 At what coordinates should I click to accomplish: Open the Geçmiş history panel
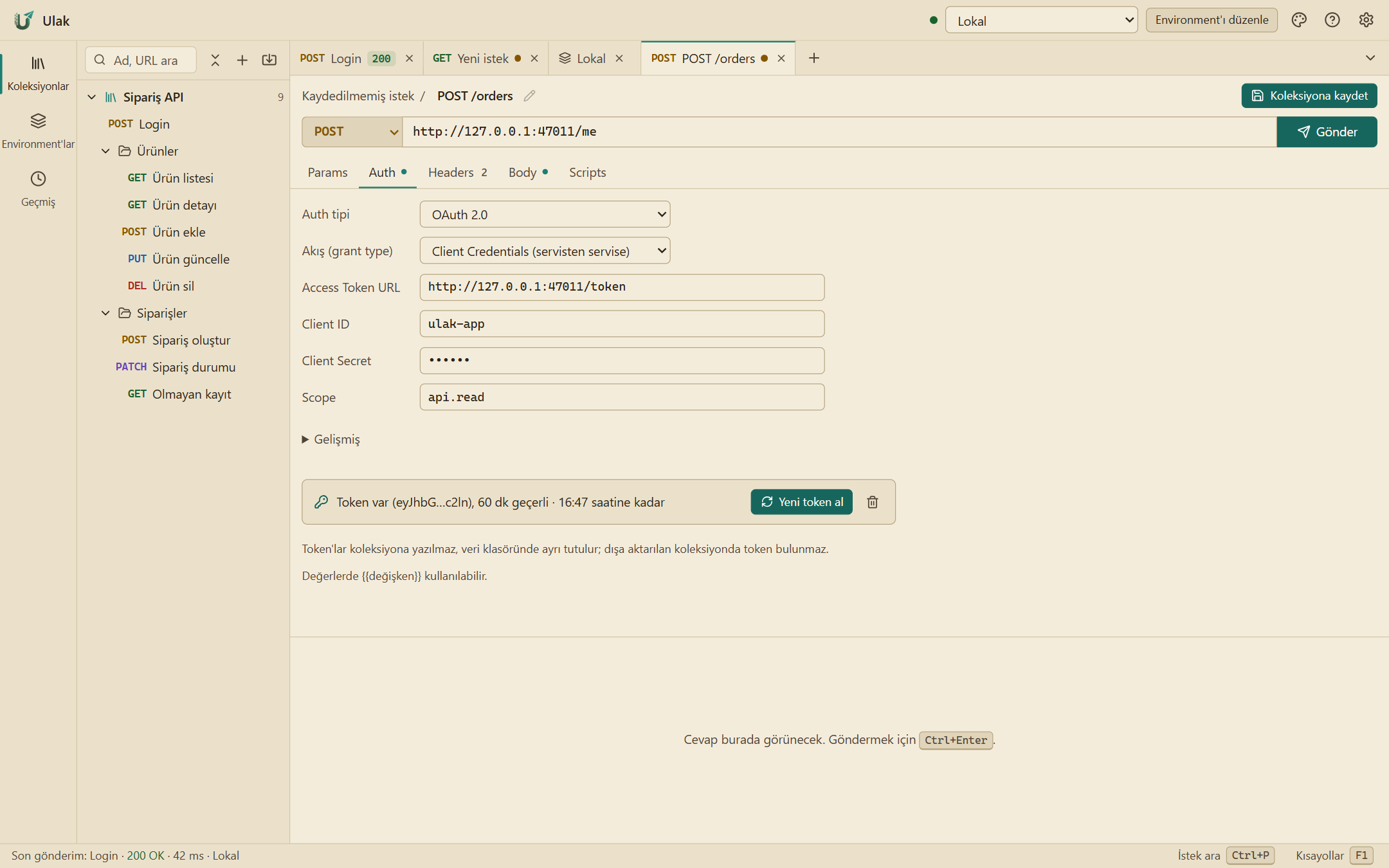click(x=38, y=189)
